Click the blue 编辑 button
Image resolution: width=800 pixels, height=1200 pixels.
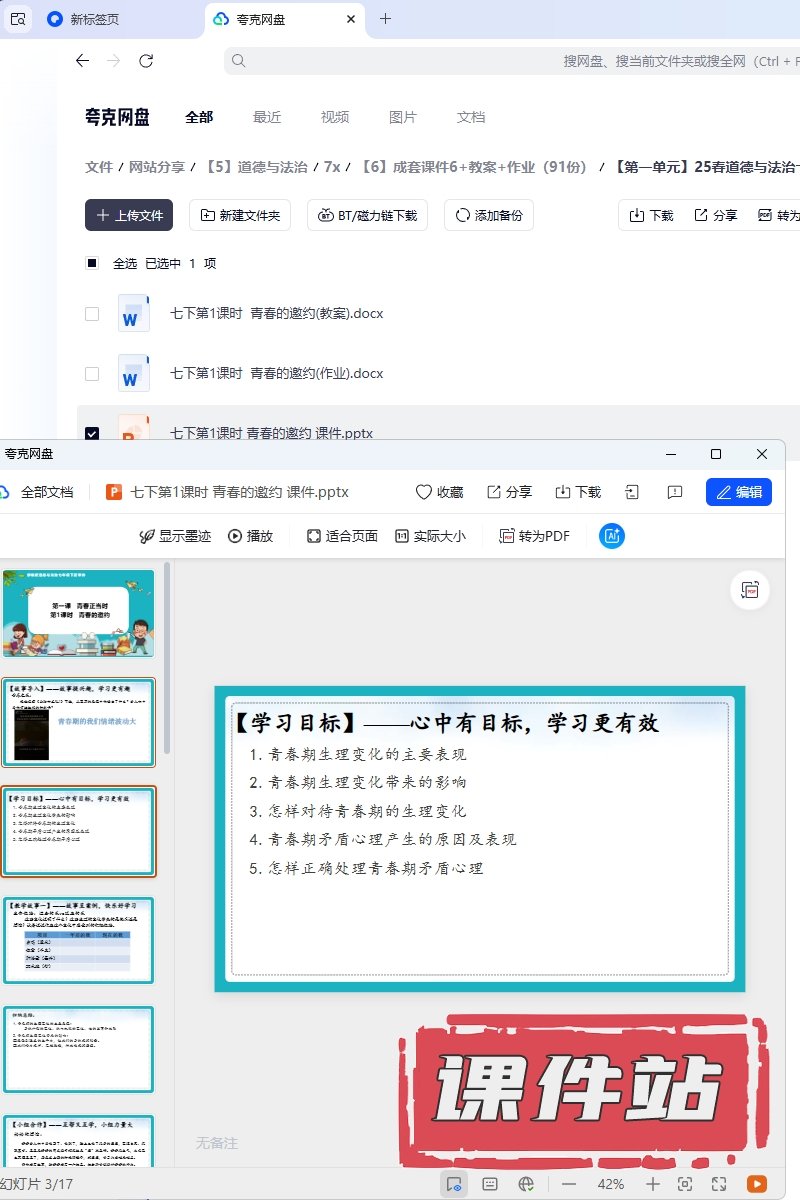tap(738, 492)
